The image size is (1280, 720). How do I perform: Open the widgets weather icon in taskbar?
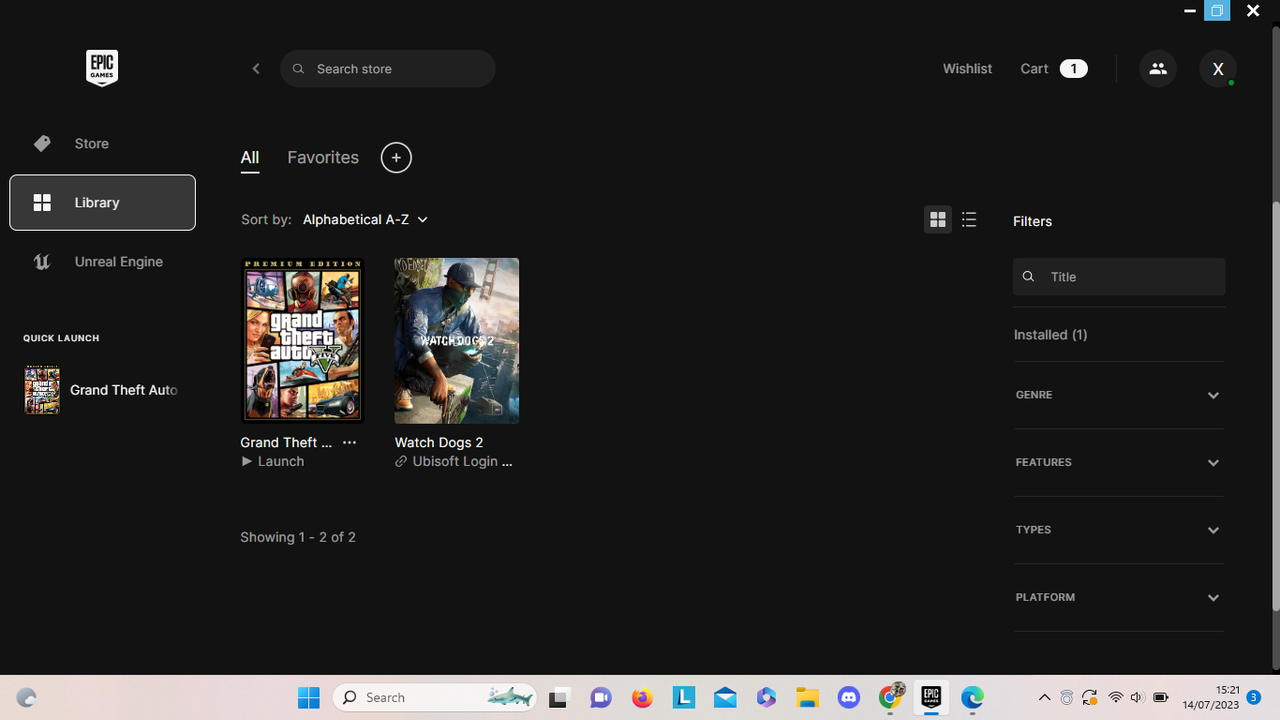(27, 698)
